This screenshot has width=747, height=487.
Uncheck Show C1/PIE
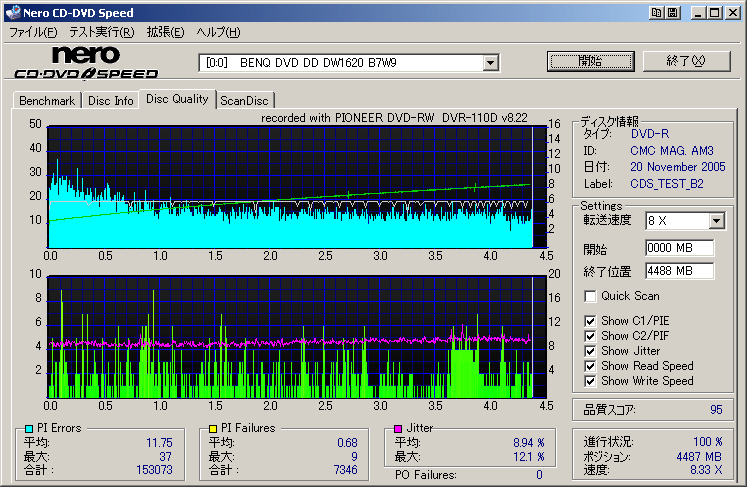(x=590, y=321)
